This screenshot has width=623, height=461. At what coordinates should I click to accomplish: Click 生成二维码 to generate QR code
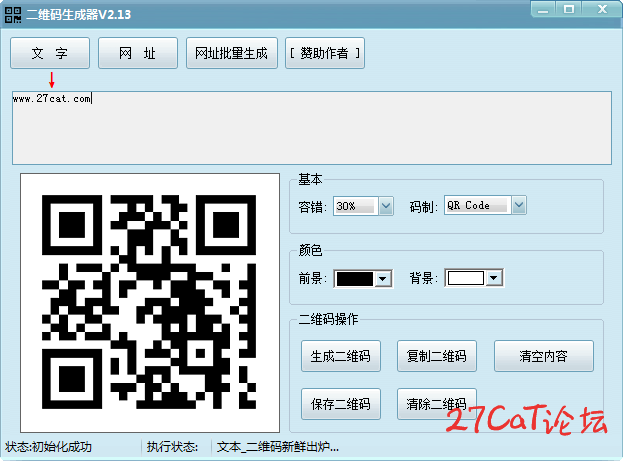(341, 356)
